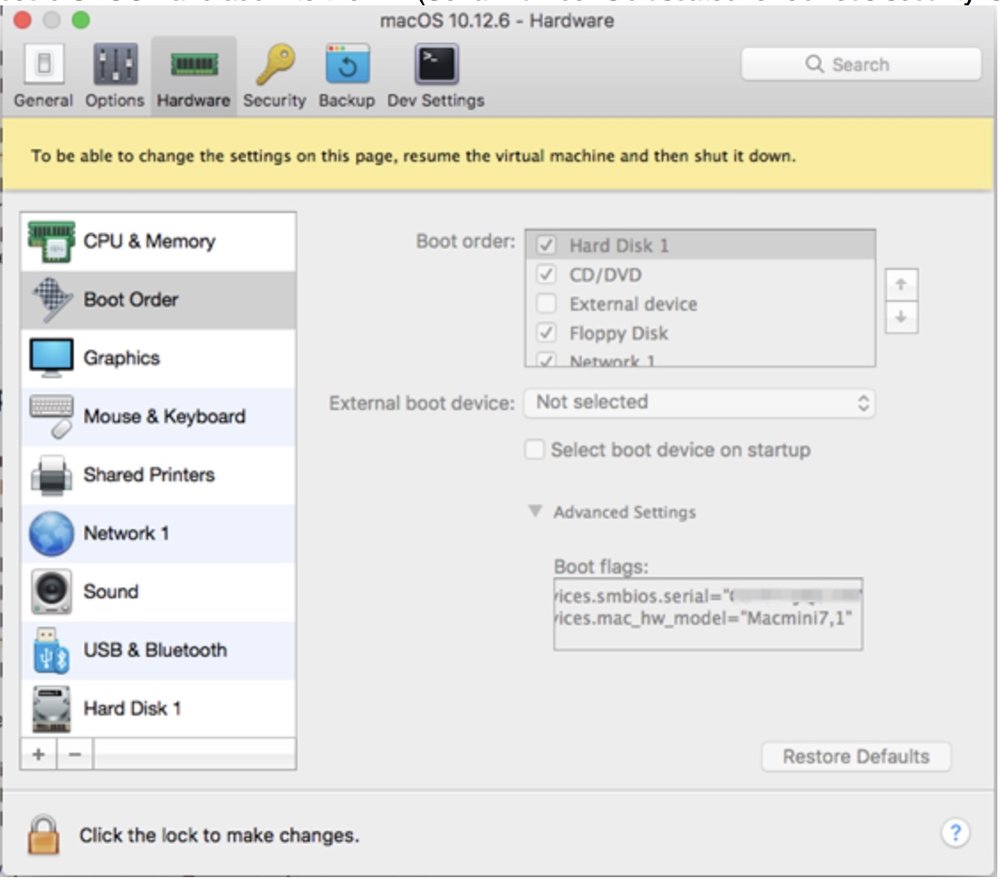Move boot item down with arrow
Viewport: 1000px width, 886px height.
(x=901, y=317)
